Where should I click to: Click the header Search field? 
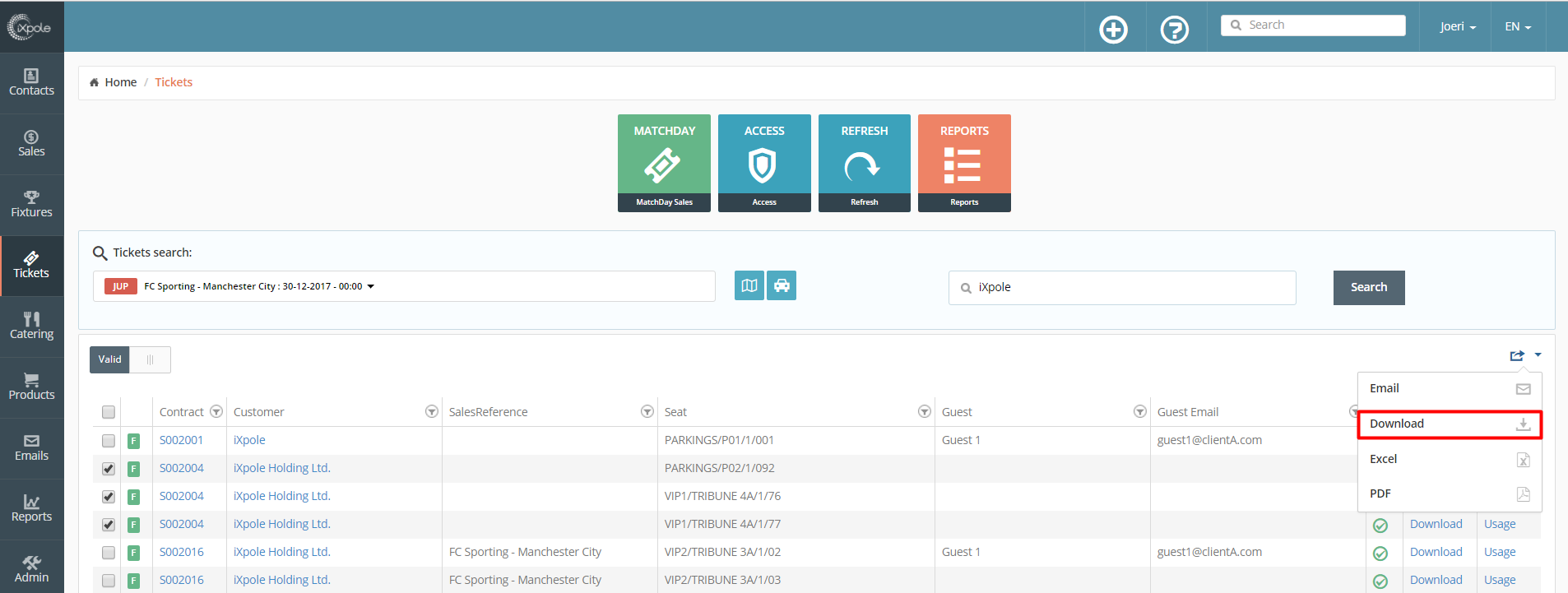[x=1313, y=25]
